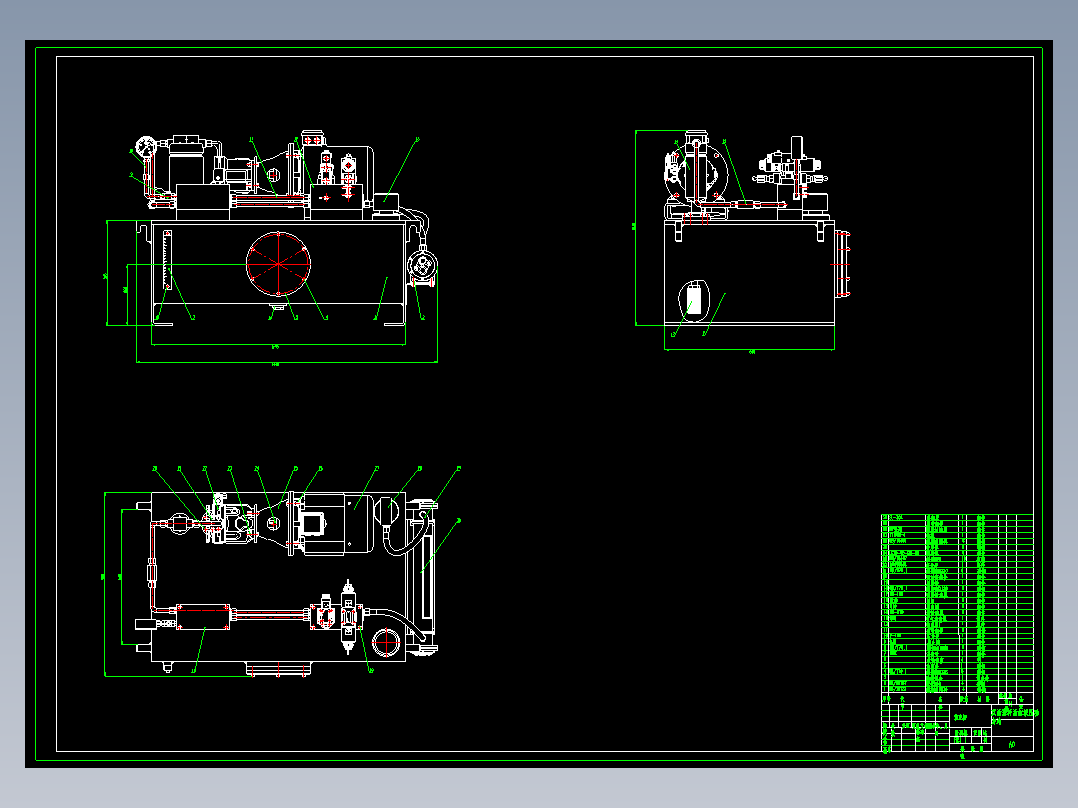This screenshot has height=808, width=1078.
Task: Select the red circular cover on the tank front
Action: pos(278,263)
